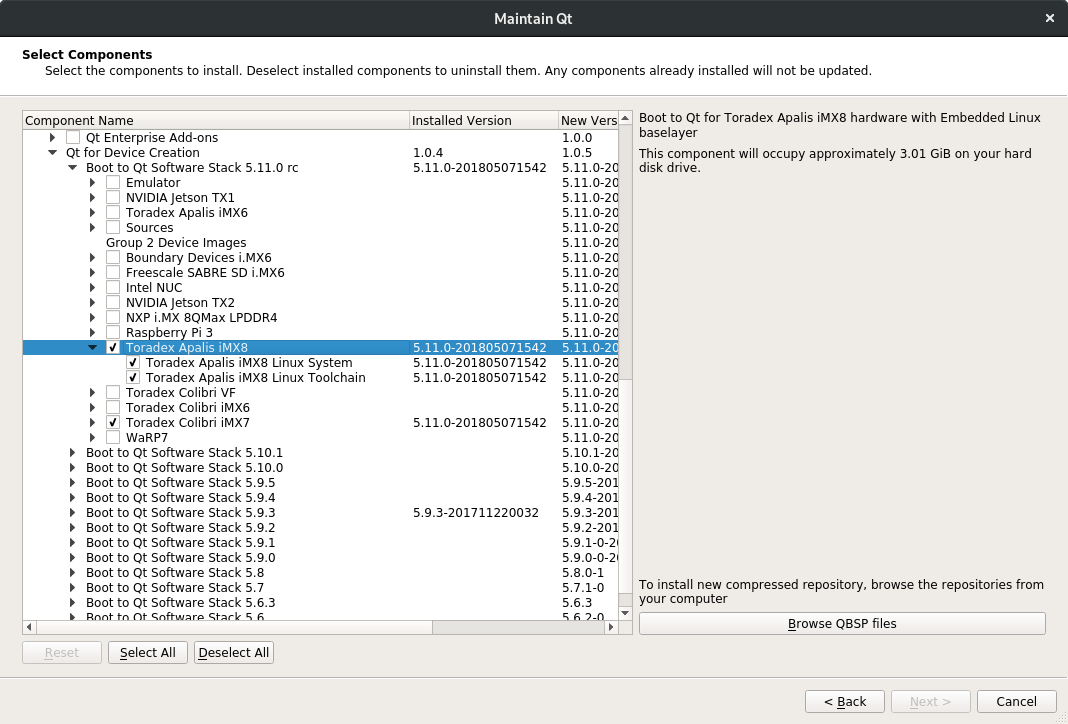Select the Boot to Qt Software Stack 5.7 row
Viewport: 1068px width, 724px height.
pos(321,587)
